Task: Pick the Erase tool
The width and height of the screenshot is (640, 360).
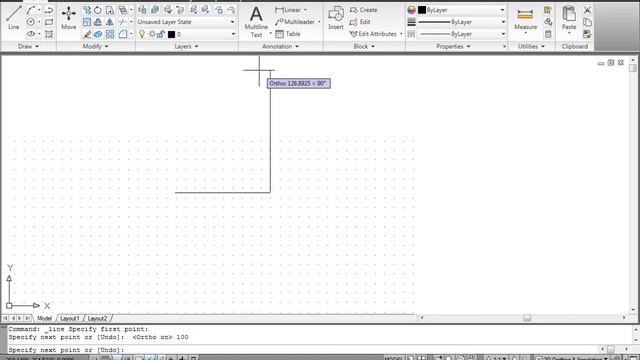Action: tap(87, 34)
